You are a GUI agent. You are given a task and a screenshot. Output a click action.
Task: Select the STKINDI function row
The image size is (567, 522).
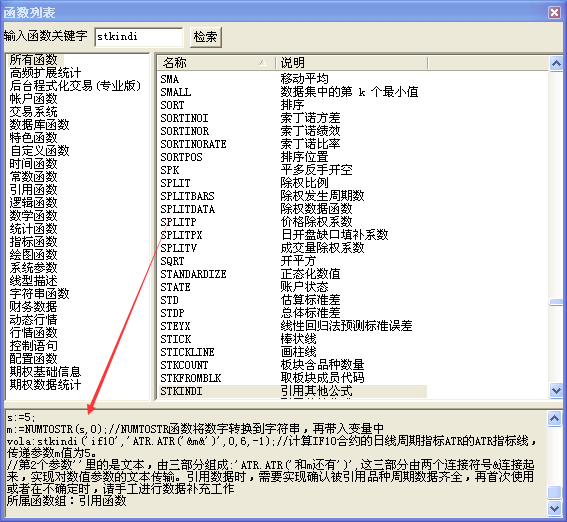pos(293,392)
